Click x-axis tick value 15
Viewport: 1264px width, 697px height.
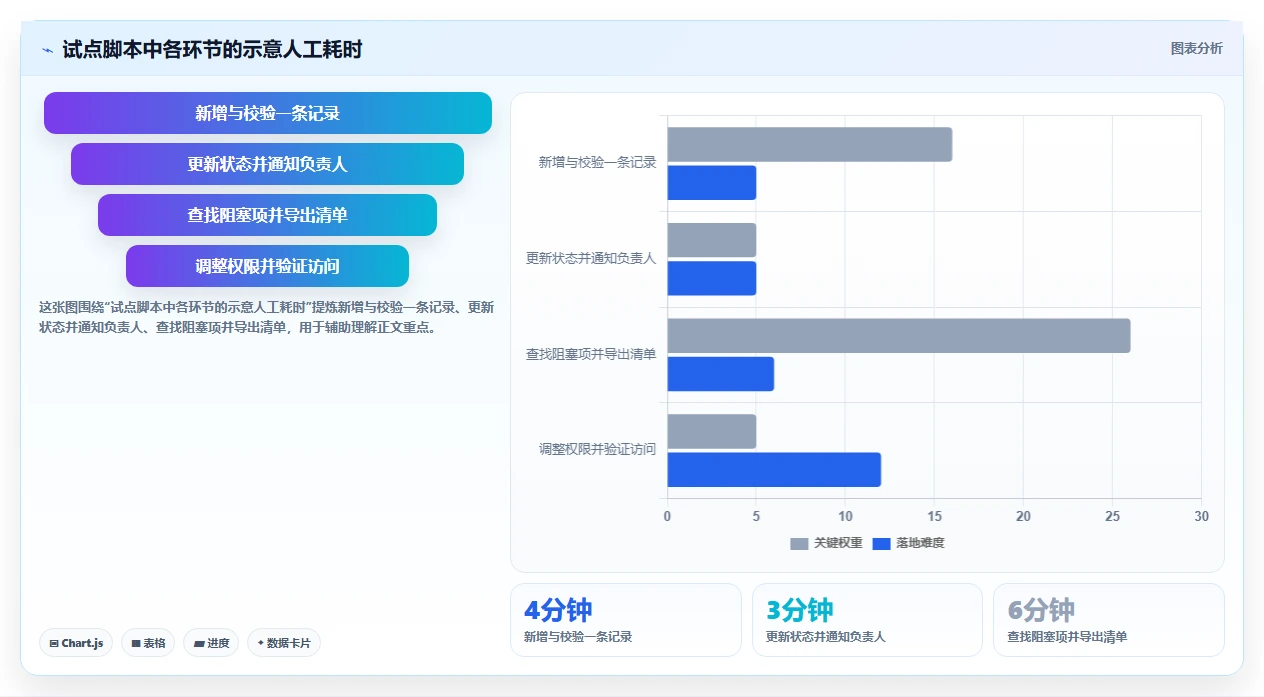(934, 516)
